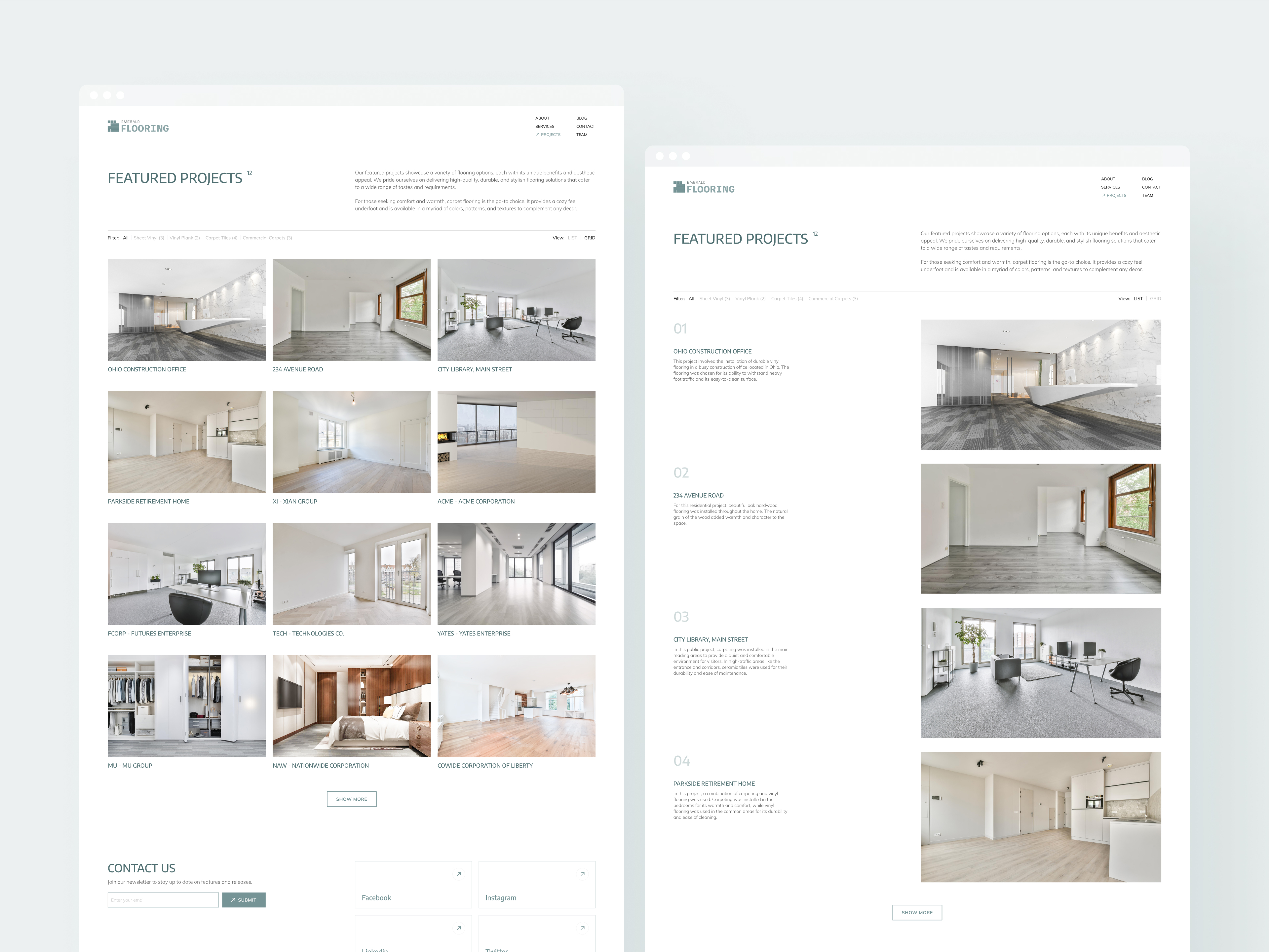Switch left window to LIST view

[x=572, y=238]
